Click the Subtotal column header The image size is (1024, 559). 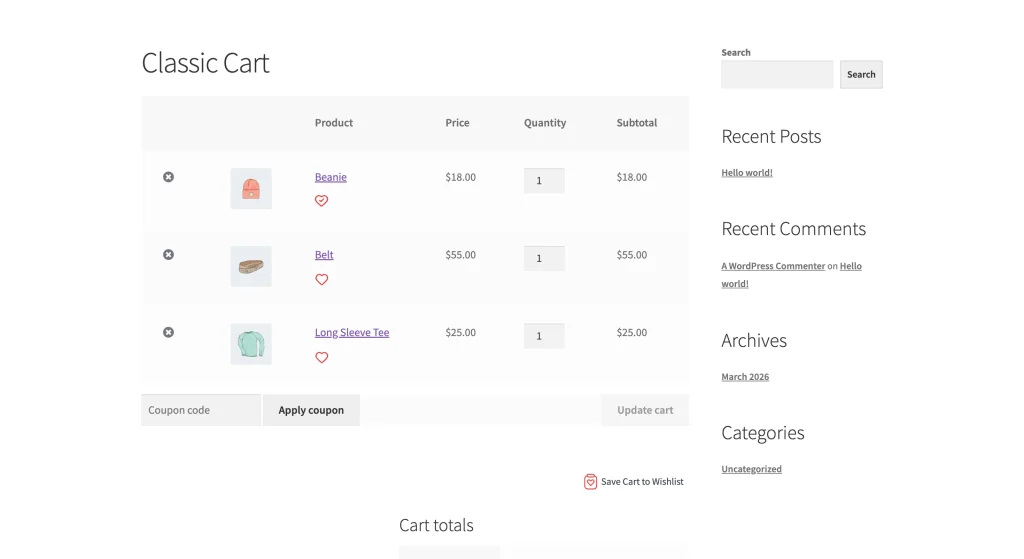pyautogui.click(x=637, y=123)
